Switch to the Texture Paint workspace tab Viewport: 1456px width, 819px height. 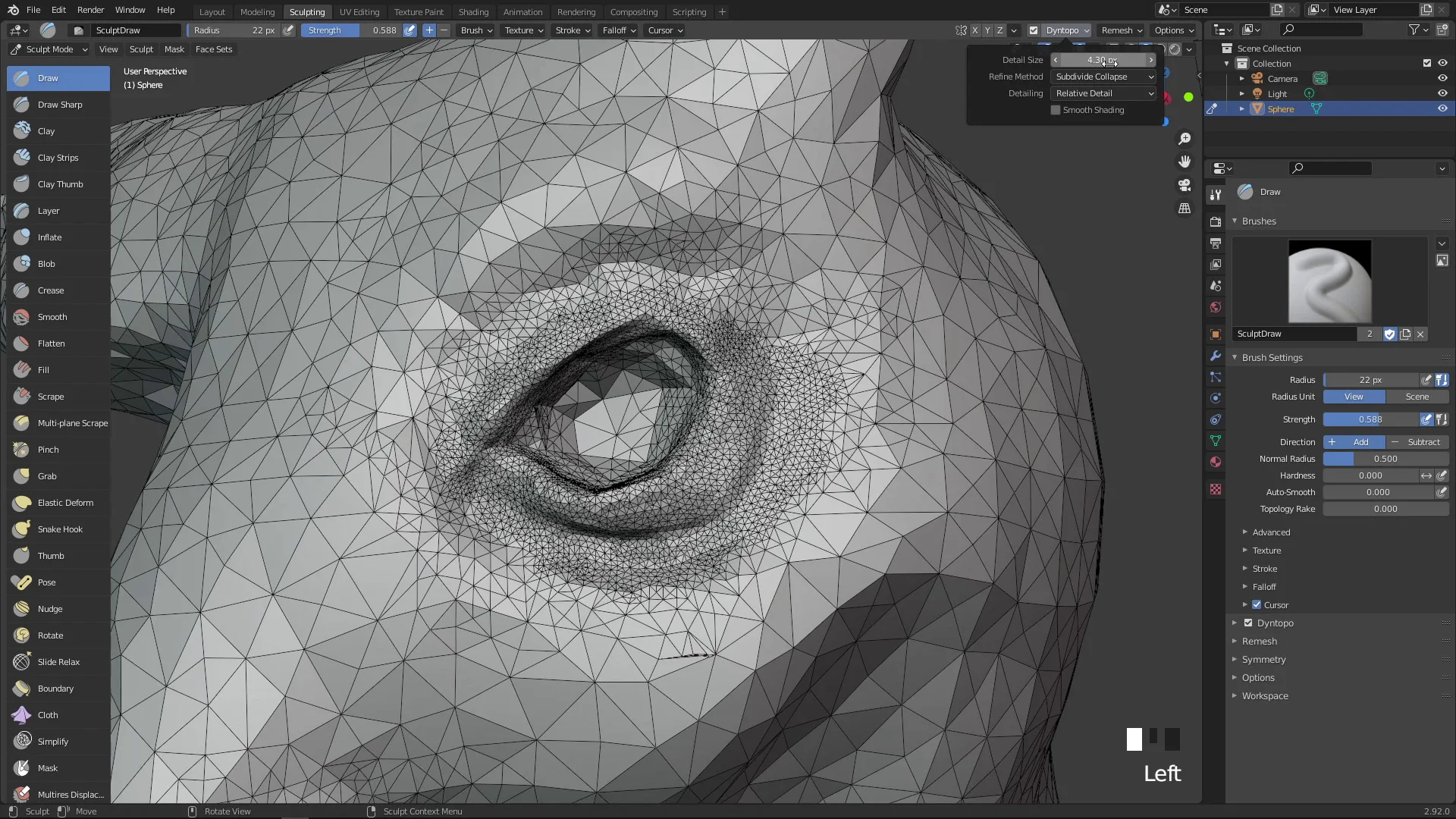(419, 12)
